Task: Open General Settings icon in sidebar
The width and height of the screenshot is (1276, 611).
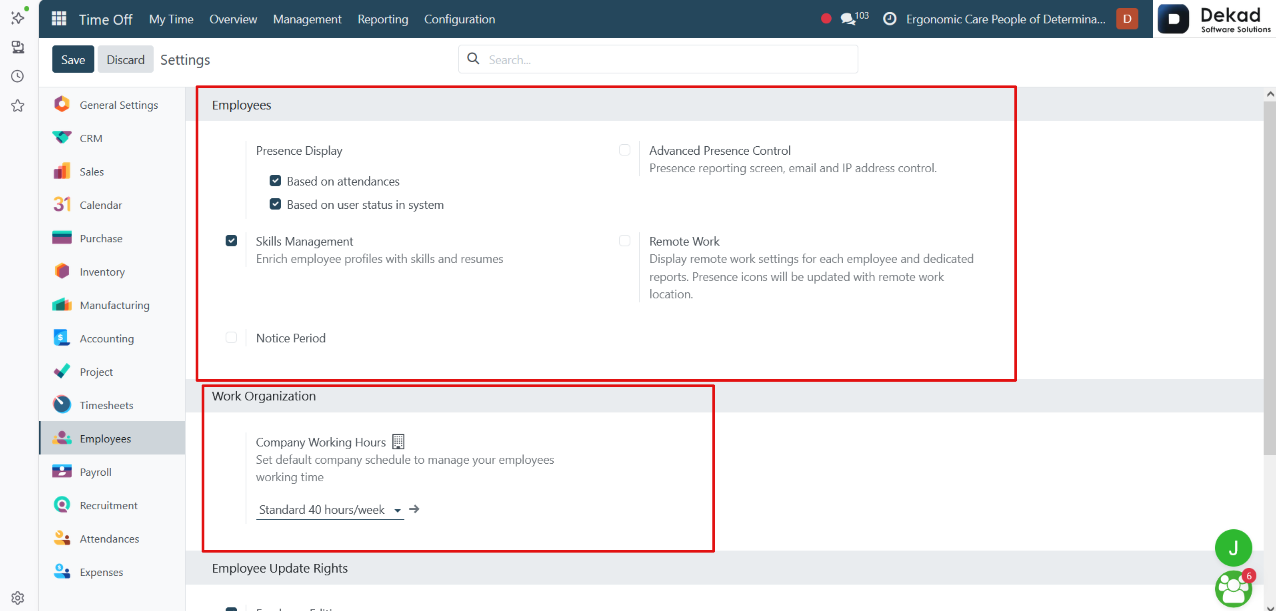Action: tap(62, 105)
